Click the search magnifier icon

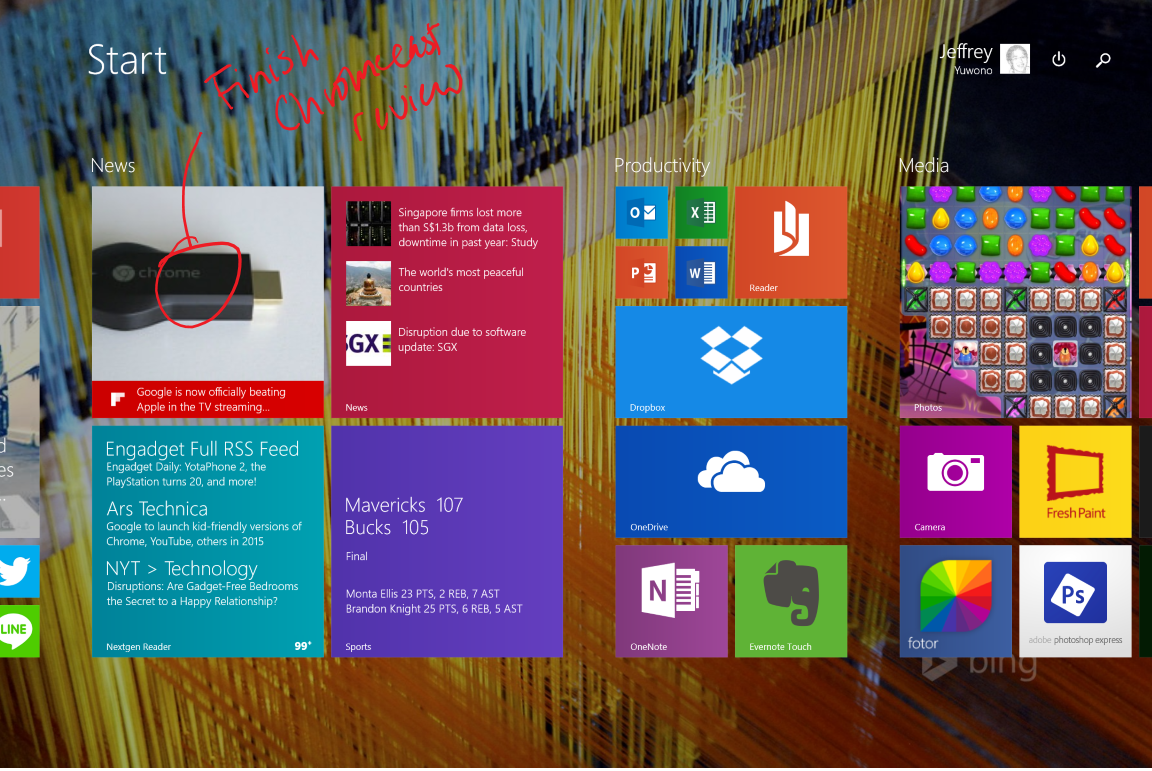tap(1103, 60)
